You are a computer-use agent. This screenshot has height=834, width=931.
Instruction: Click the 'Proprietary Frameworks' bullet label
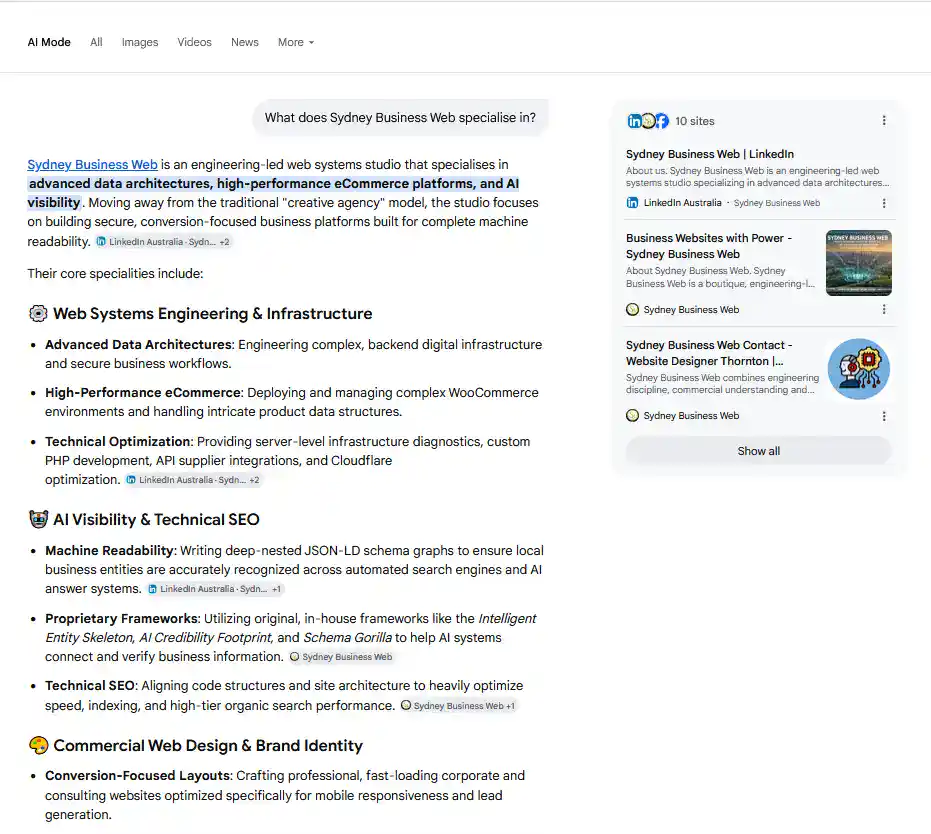tap(122, 619)
